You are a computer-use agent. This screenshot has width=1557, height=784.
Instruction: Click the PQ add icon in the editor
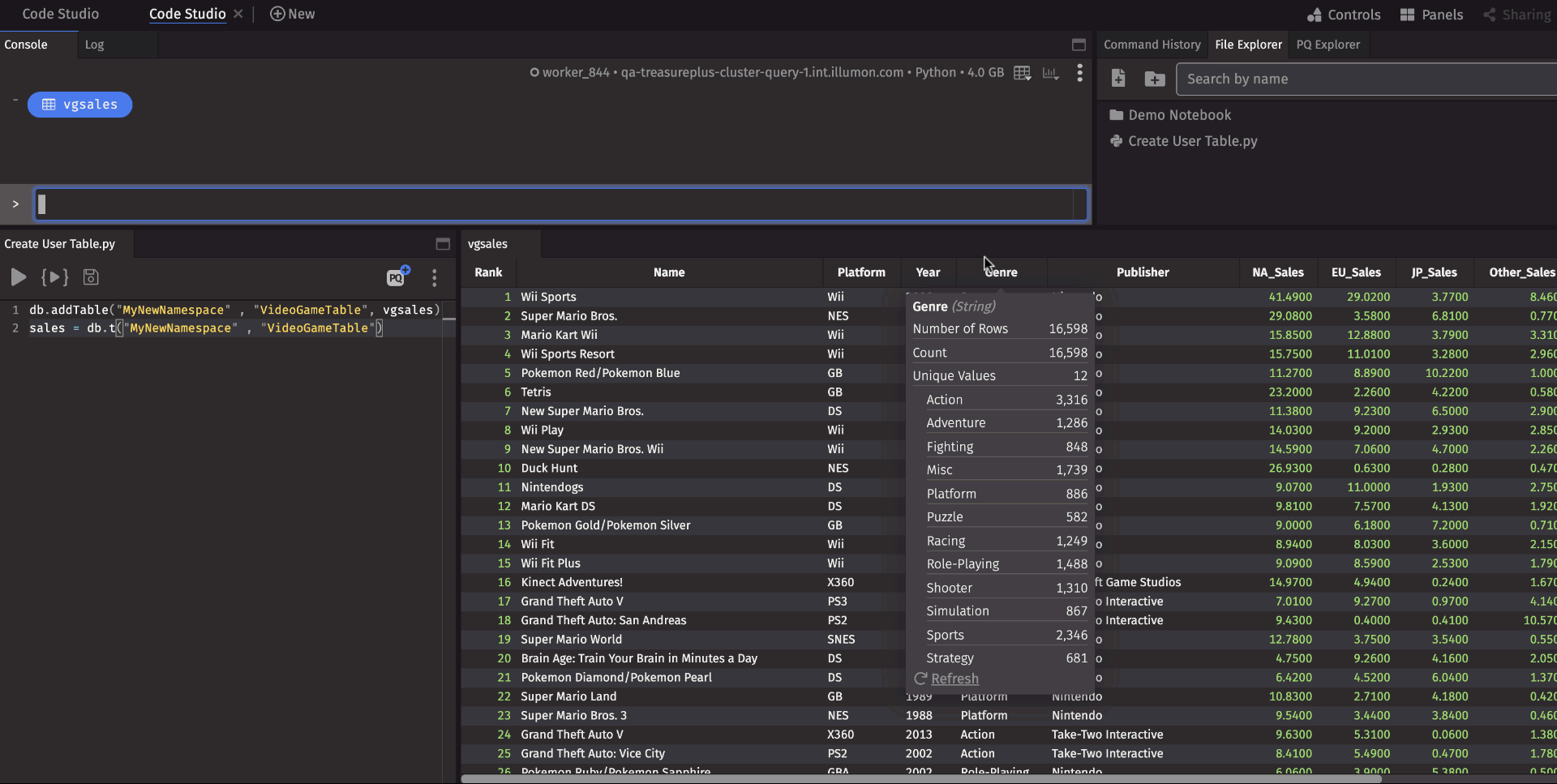click(397, 276)
